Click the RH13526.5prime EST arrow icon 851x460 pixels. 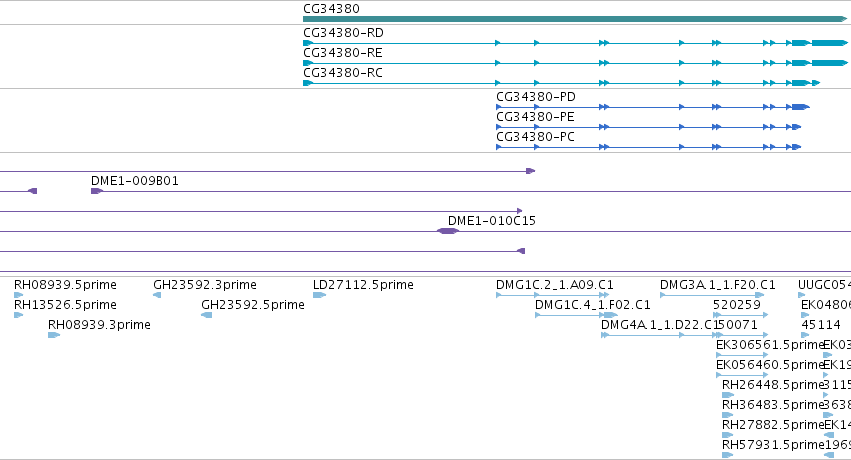click(18, 315)
